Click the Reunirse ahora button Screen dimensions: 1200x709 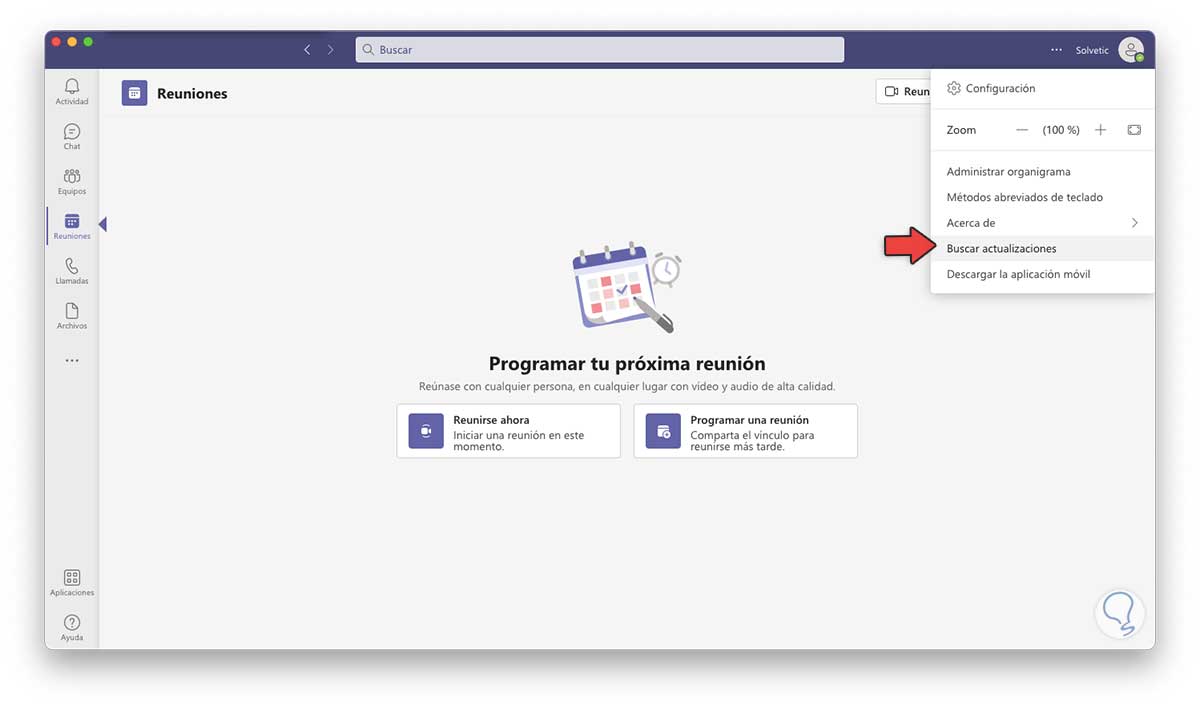click(x=508, y=431)
